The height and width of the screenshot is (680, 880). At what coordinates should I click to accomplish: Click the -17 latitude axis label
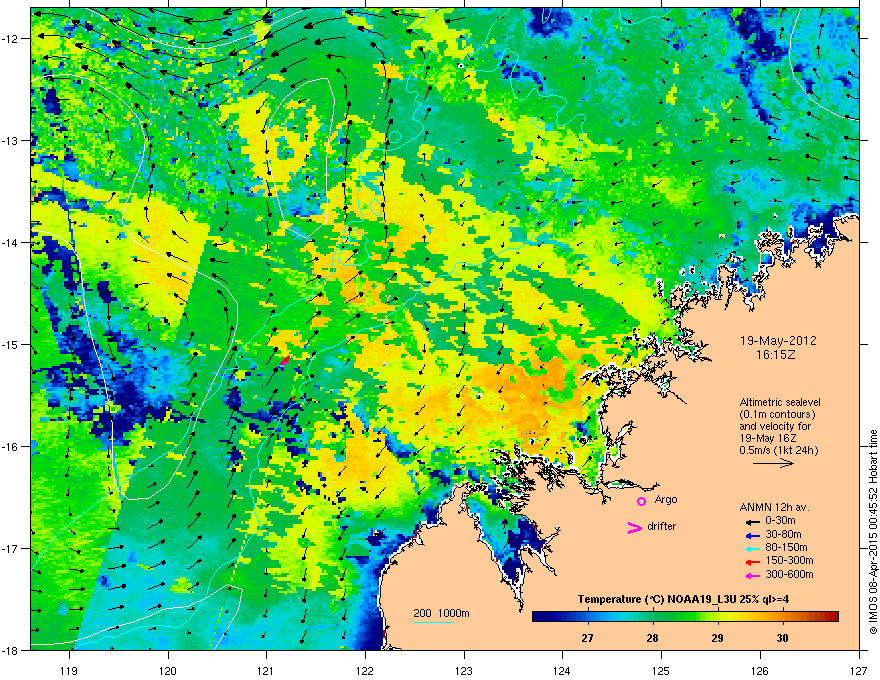(x=11, y=549)
